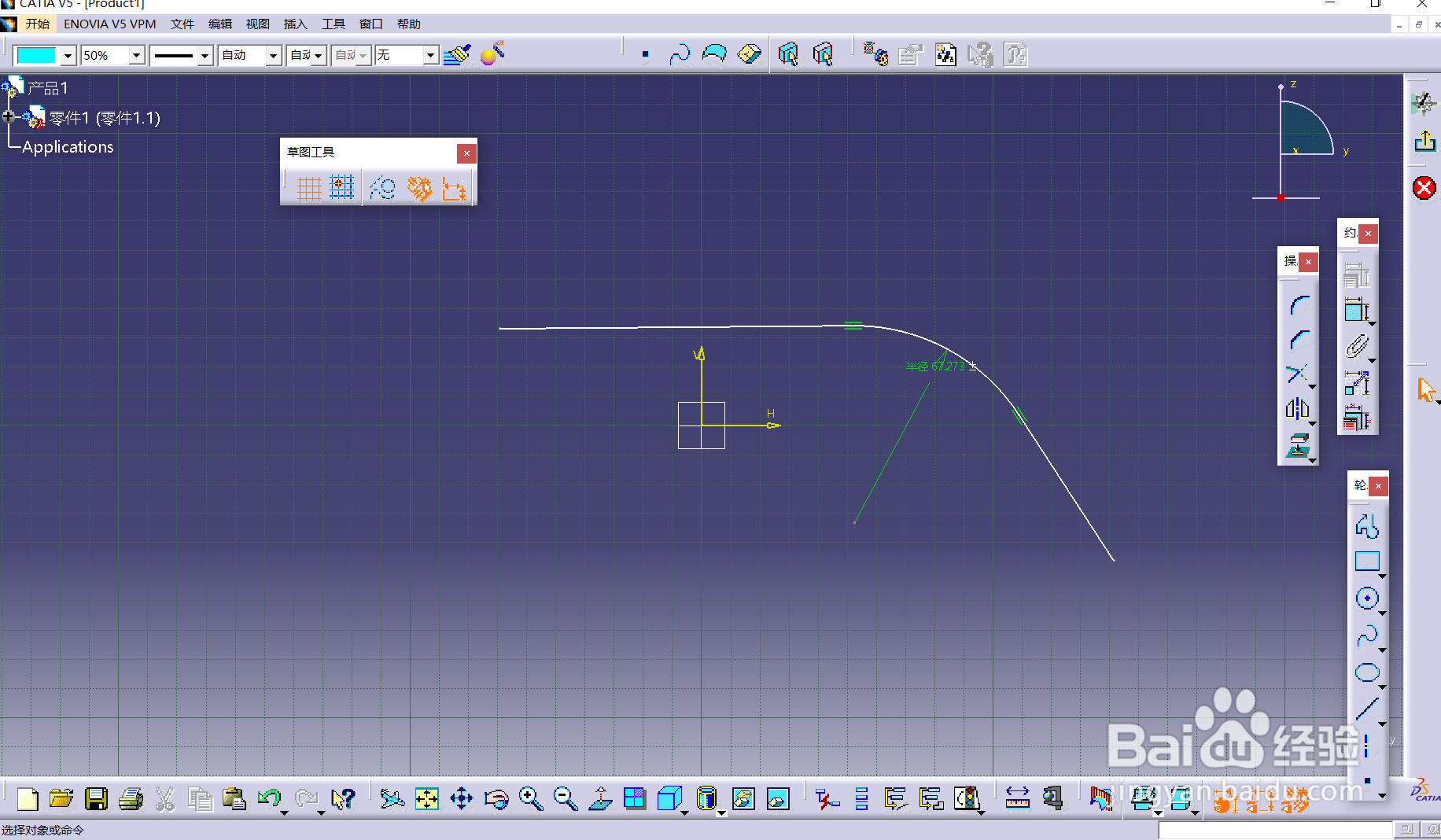This screenshot has width=1441, height=840.
Task: Open the 文件 menu
Action: [x=182, y=24]
